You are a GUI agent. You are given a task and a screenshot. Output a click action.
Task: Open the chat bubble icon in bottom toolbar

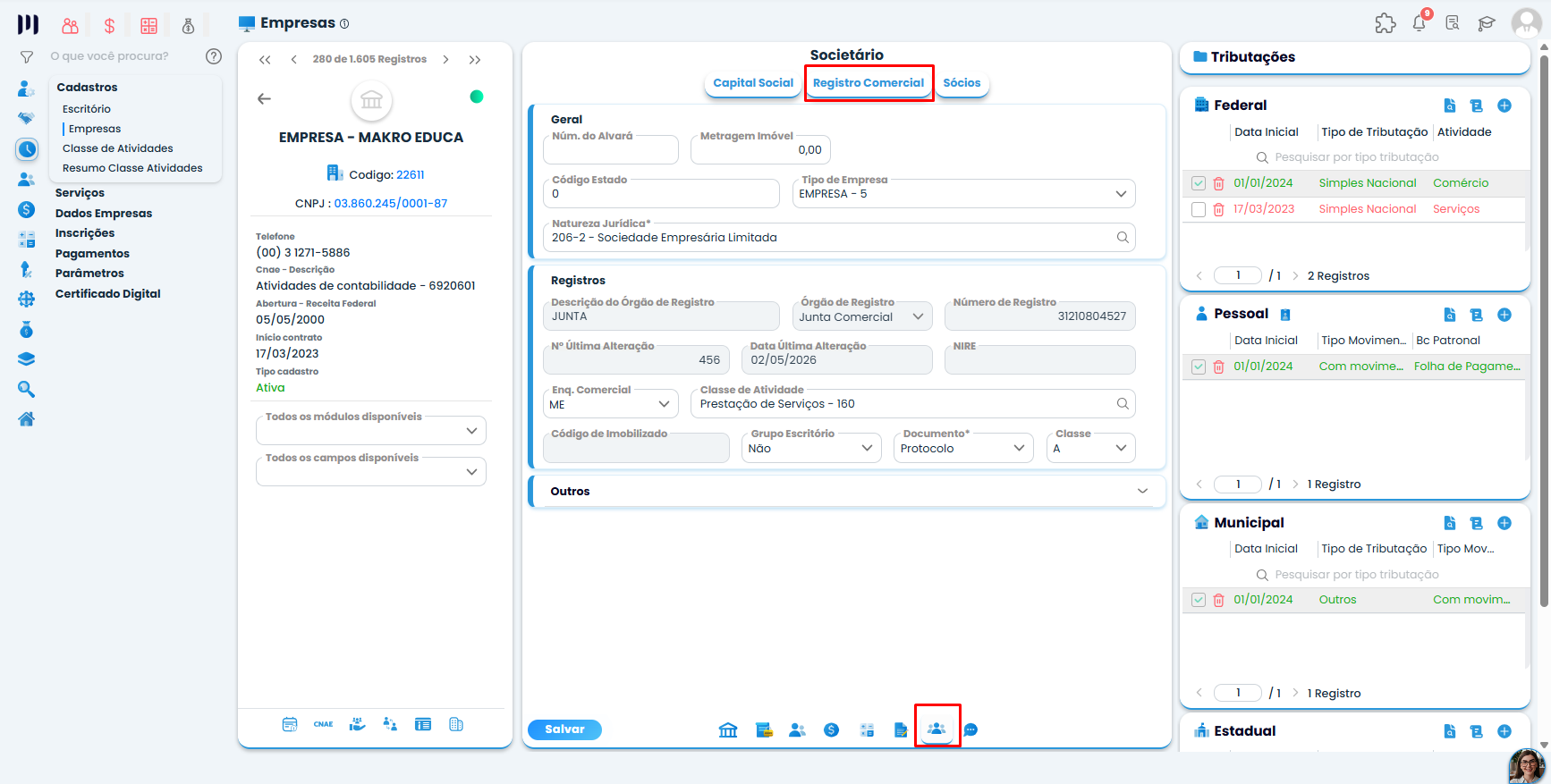[x=970, y=730]
